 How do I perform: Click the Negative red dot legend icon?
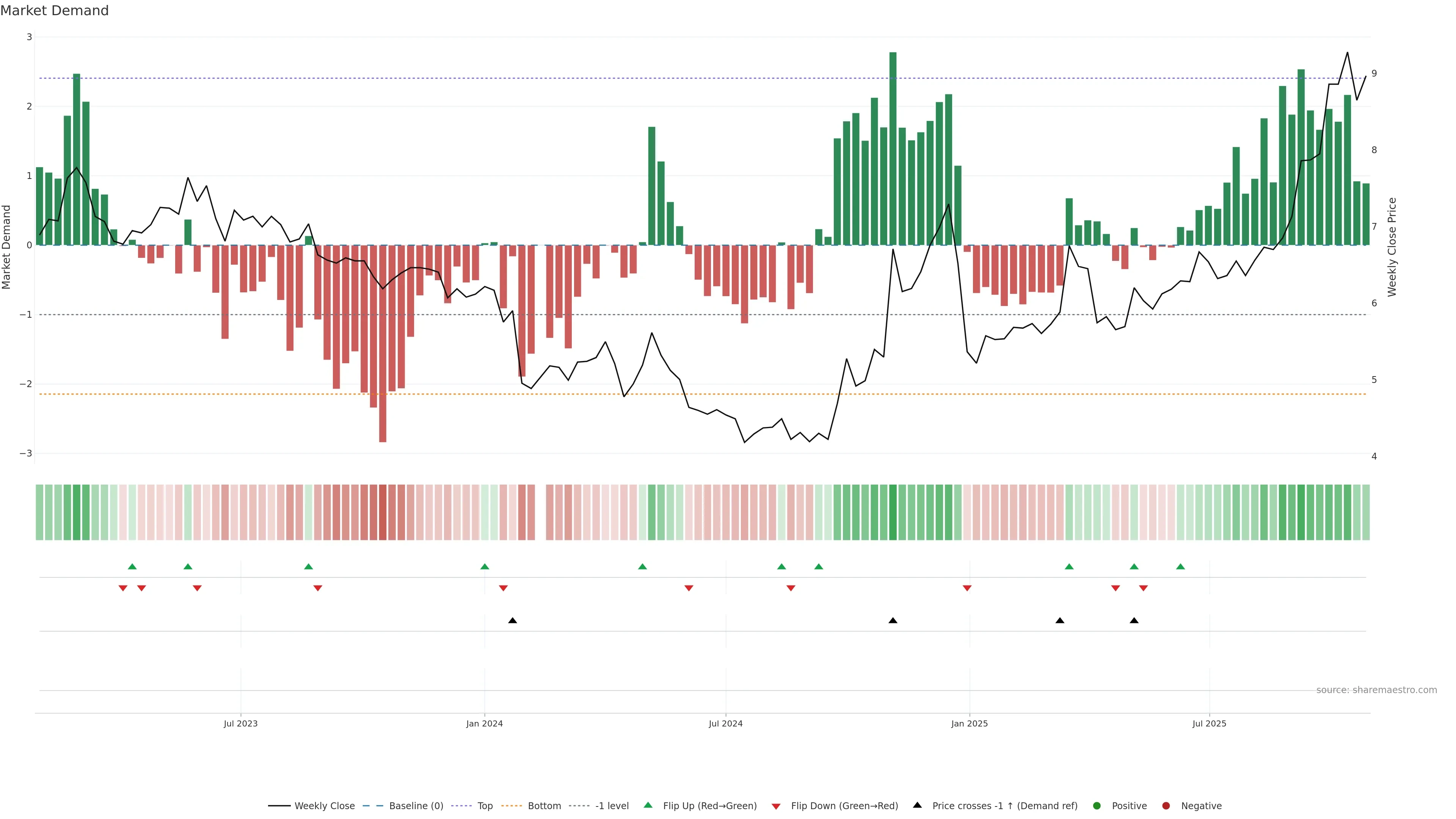pyautogui.click(x=1166, y=805)
